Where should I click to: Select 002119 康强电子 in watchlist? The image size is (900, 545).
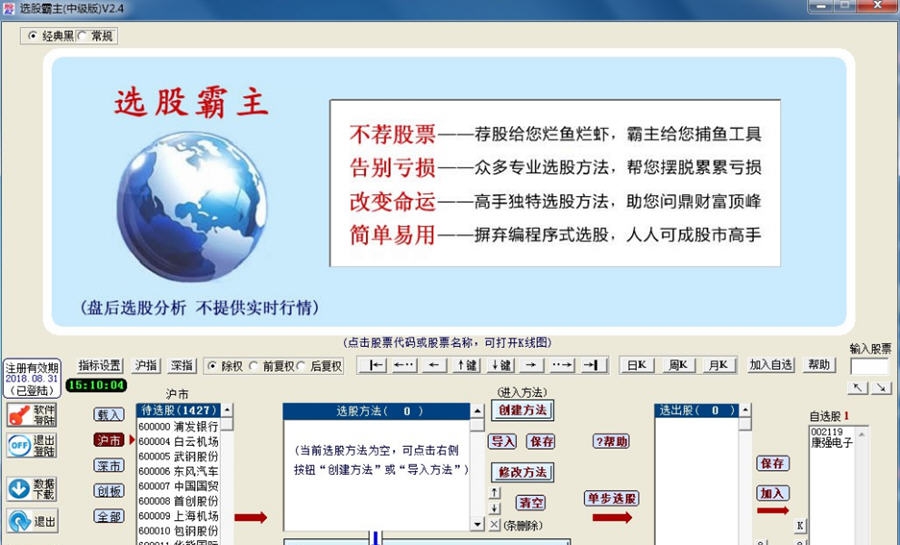tap(832, 438)
